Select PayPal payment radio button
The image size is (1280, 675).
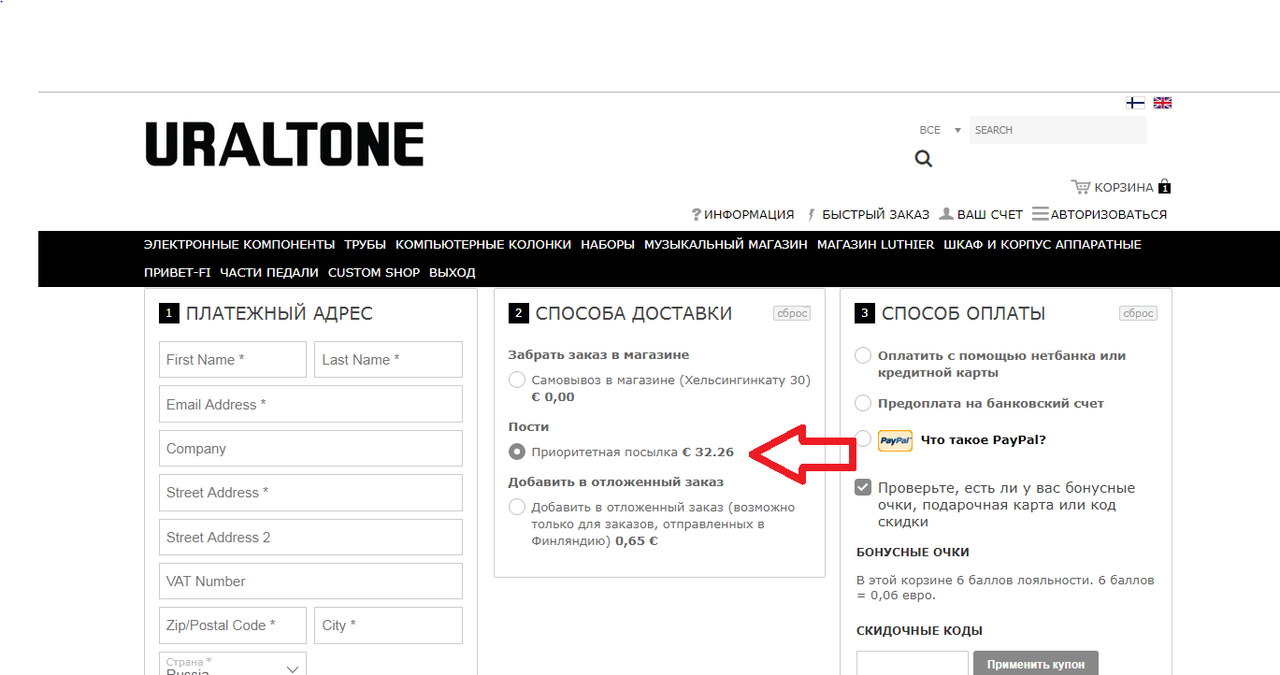point(863,440)
